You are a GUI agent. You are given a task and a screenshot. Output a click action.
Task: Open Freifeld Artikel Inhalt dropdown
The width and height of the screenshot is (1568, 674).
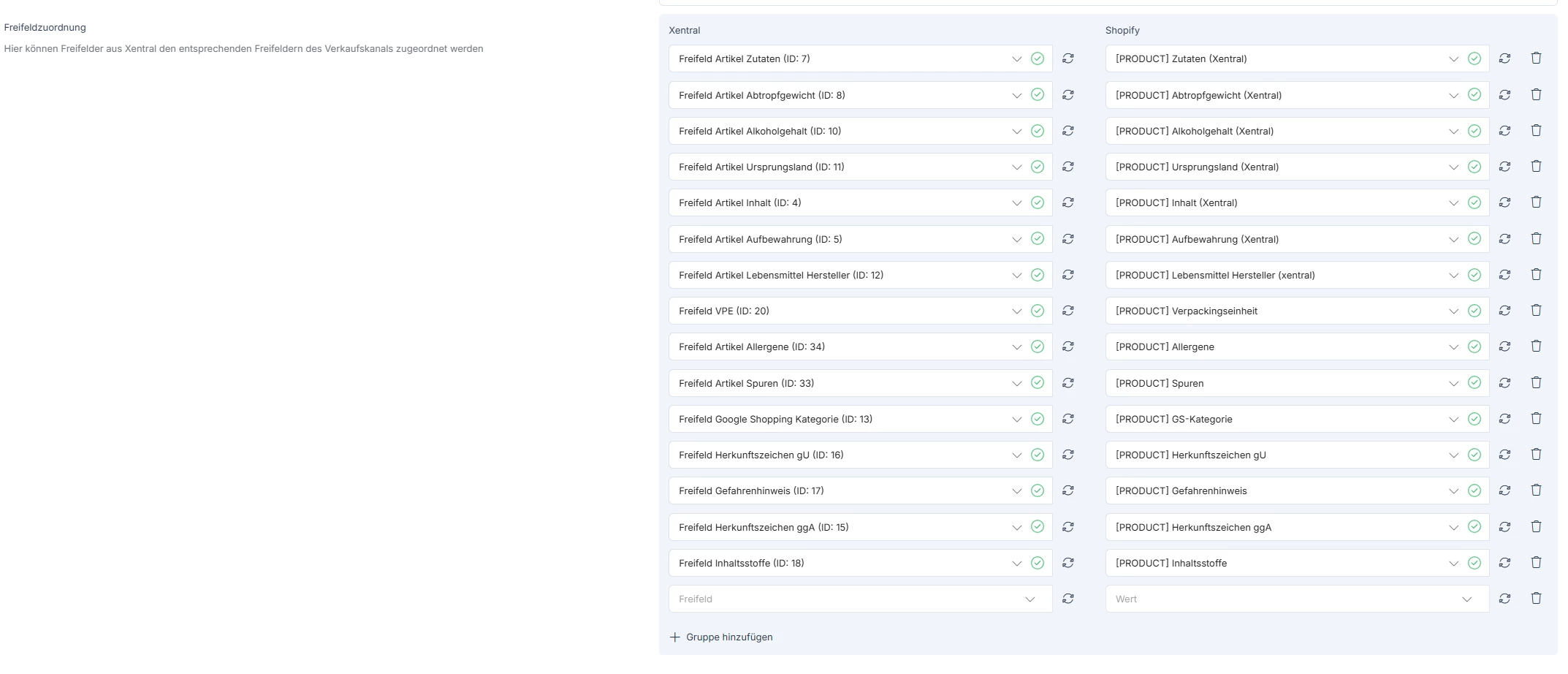click(1016, 203)
